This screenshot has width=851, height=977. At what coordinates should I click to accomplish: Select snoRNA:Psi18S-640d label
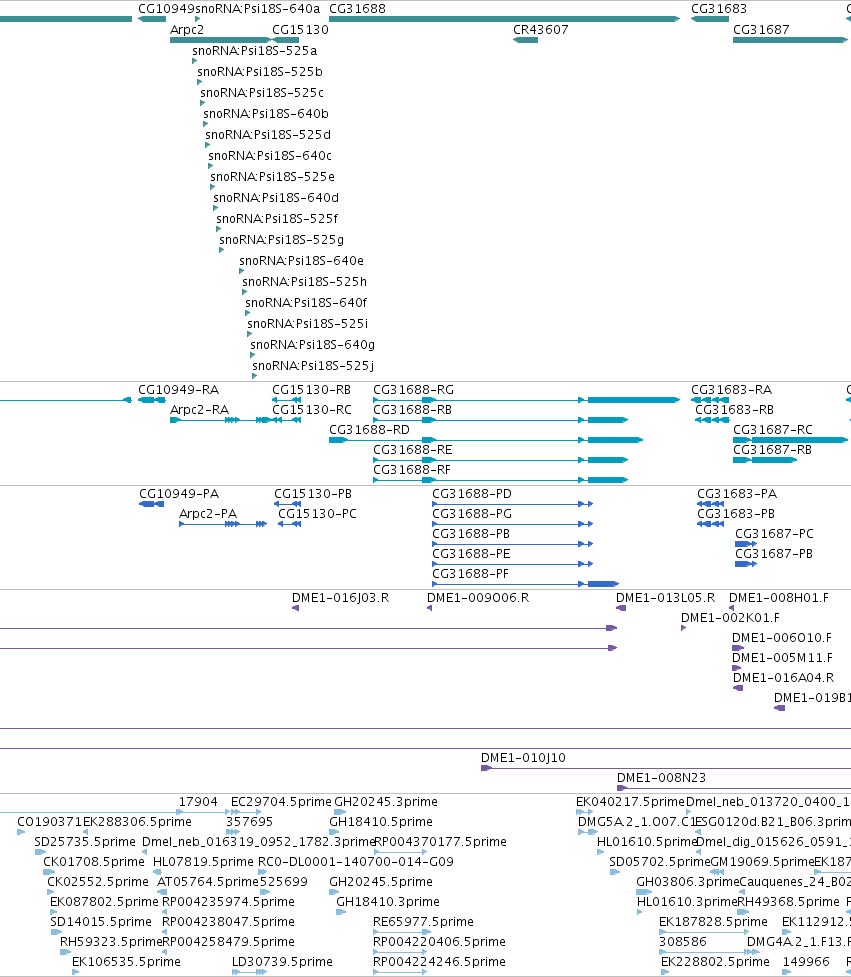[276, 198]
